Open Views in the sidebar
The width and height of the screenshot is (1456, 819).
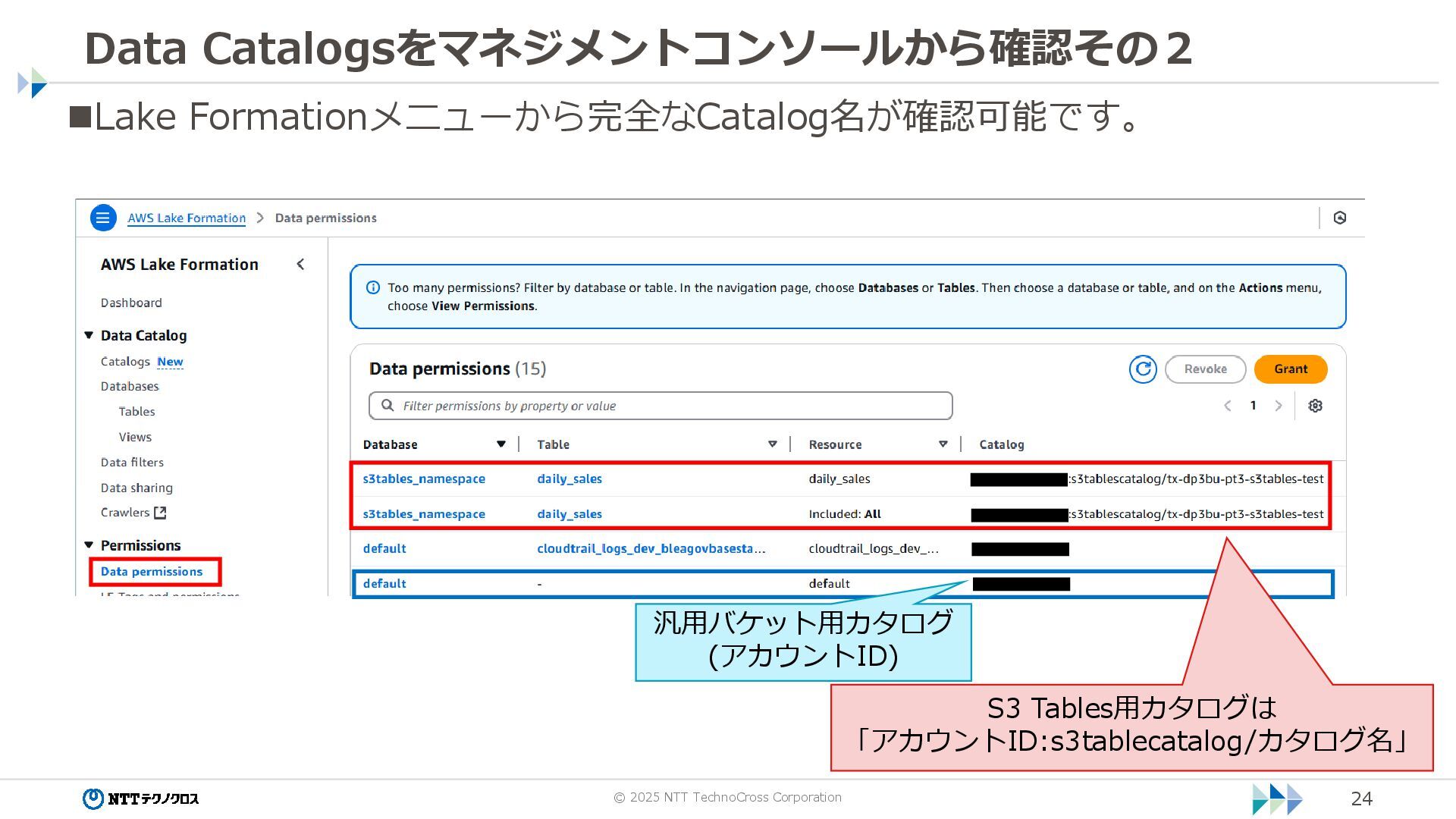[135, 437]
